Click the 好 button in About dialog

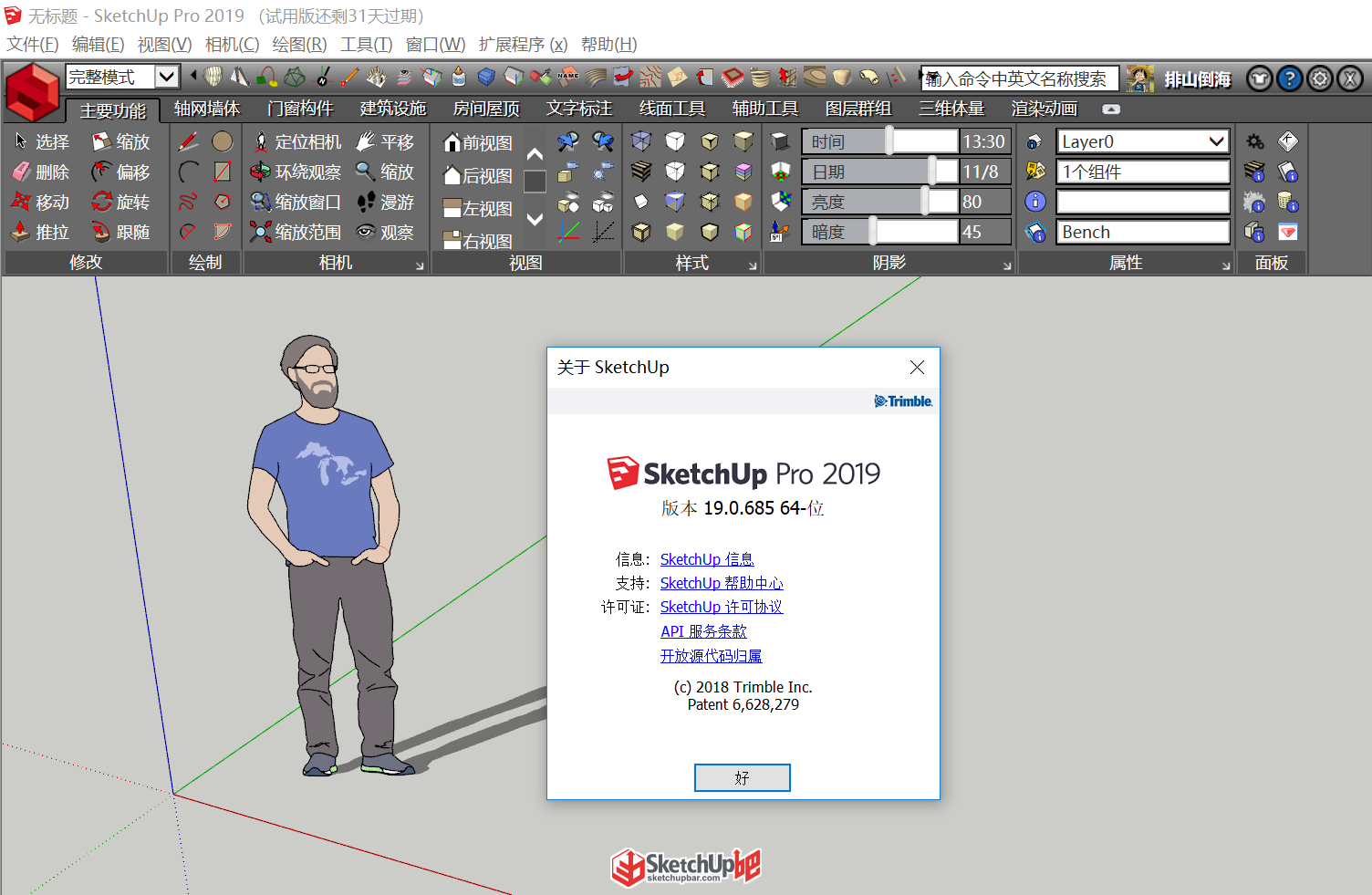742,777
